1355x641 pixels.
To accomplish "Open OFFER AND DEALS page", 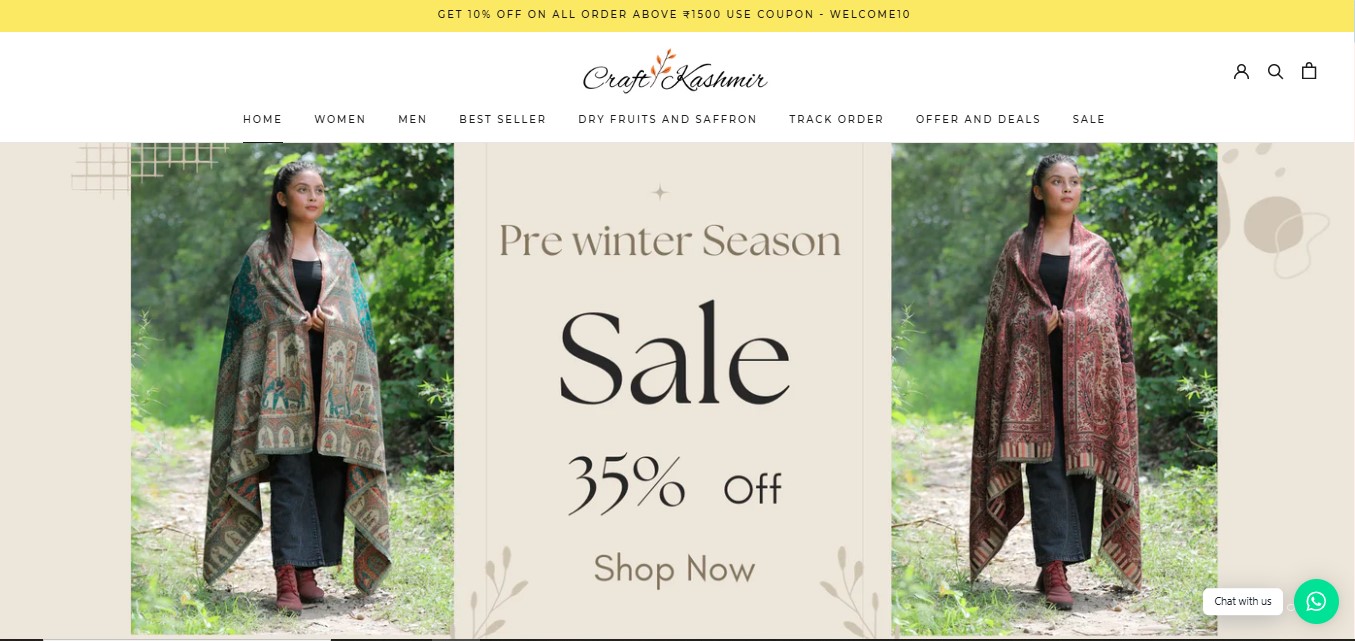I will coord(978,119).
